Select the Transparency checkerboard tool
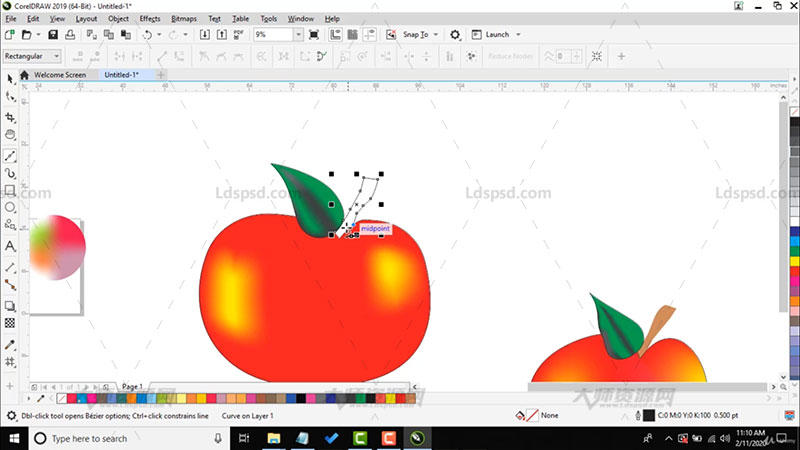The height and width of the screenshot is (450, 800). pyautogui.click(x=10, y=323)
